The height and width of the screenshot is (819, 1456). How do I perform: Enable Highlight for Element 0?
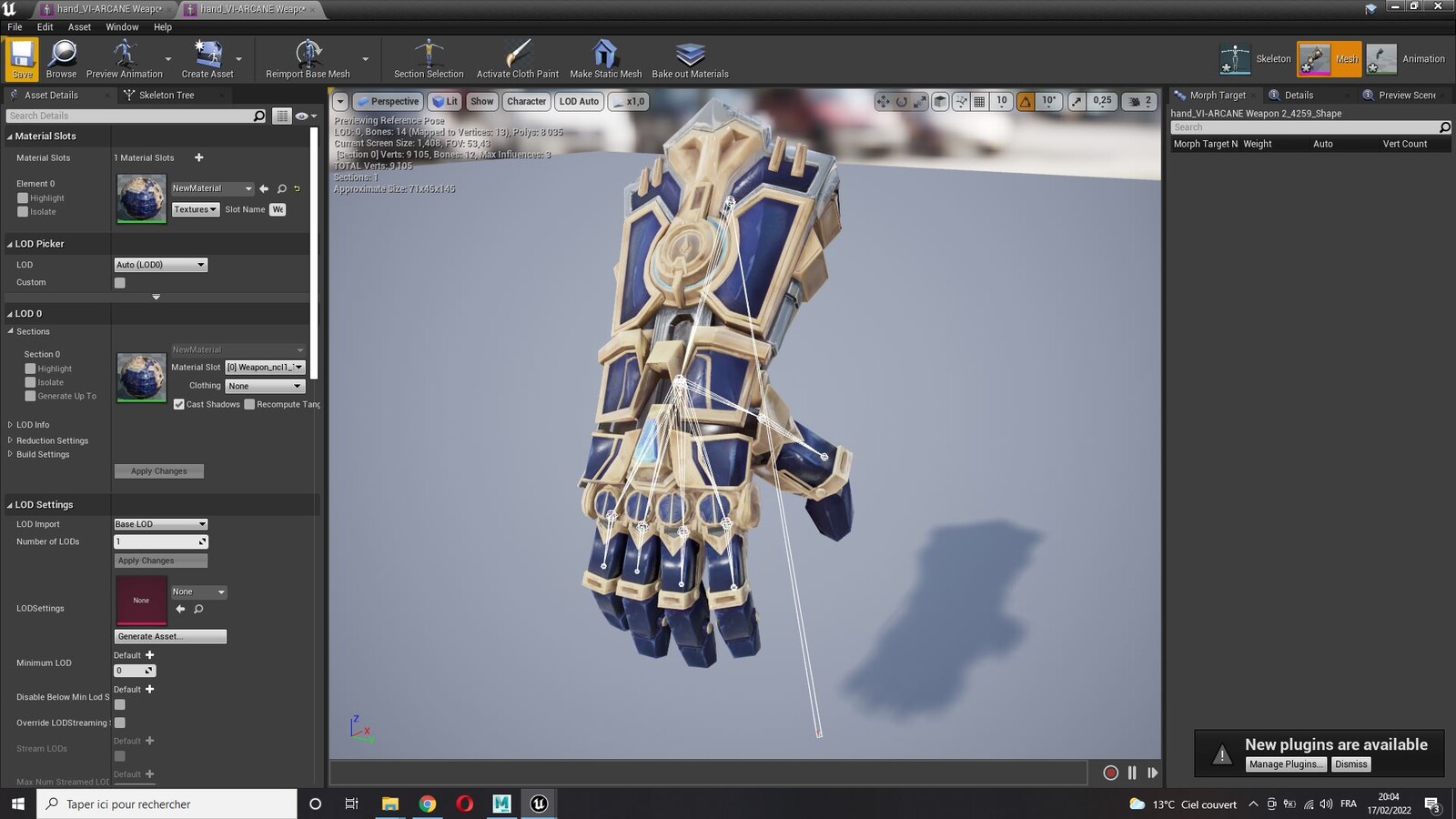(23, 197)
